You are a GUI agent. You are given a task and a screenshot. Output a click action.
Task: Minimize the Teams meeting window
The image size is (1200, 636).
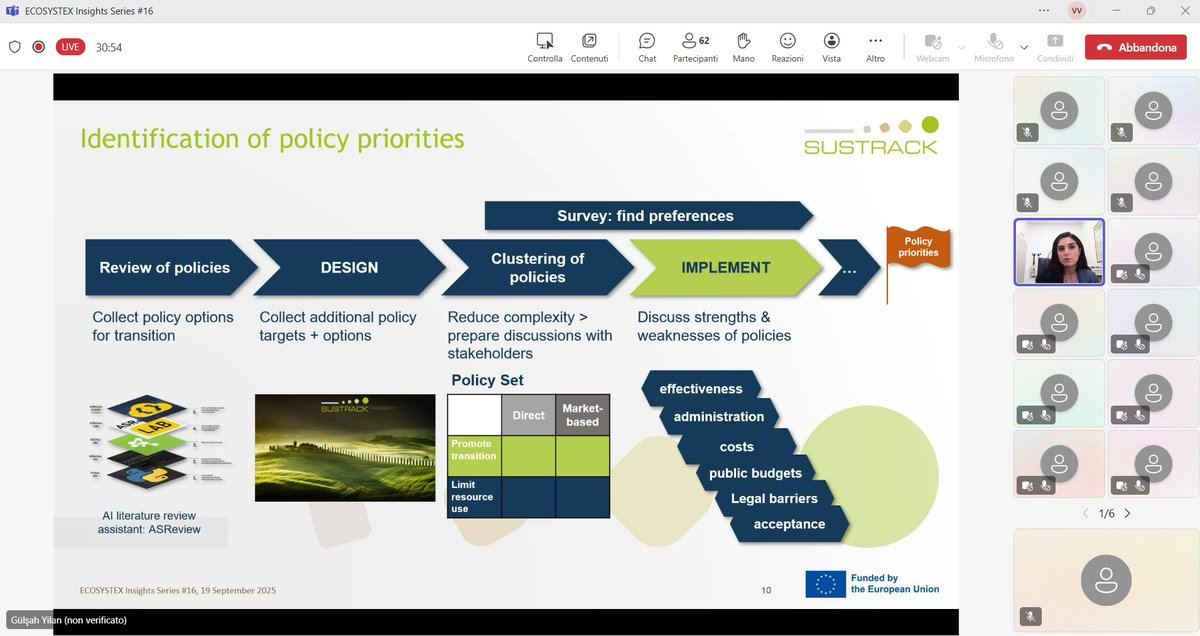(1115, 11)
